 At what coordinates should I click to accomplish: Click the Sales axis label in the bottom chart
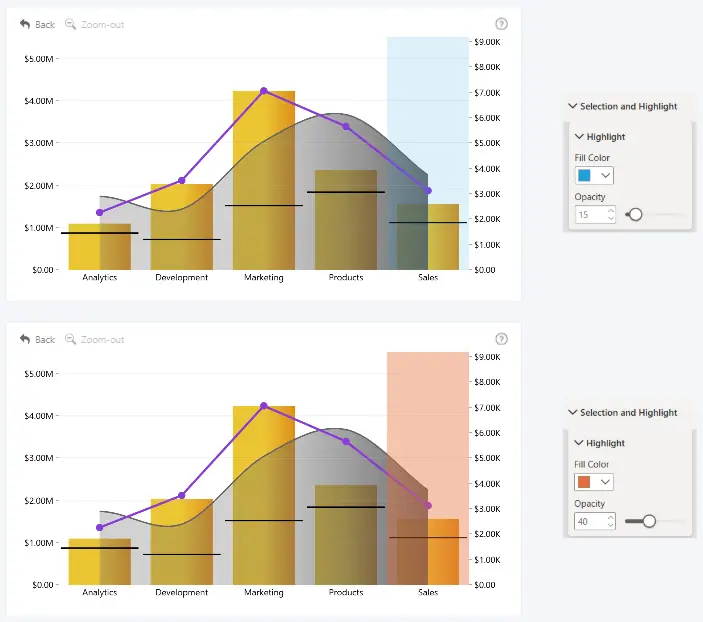(428, 592)
